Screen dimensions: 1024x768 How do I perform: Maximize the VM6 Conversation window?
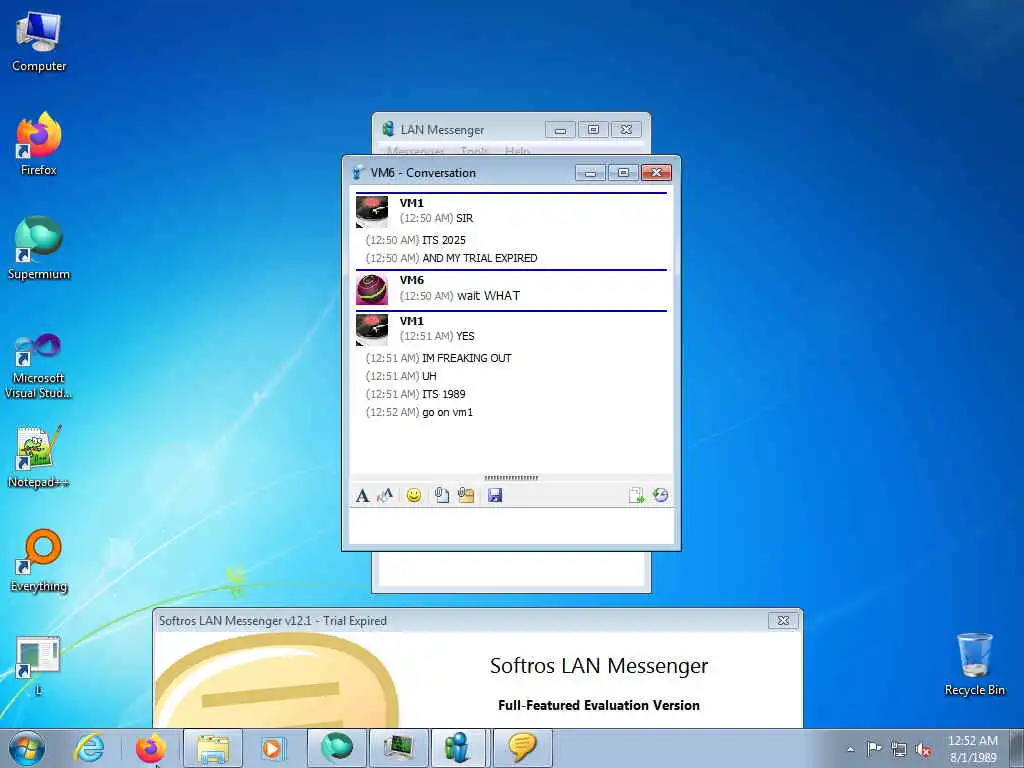[623, 172]
